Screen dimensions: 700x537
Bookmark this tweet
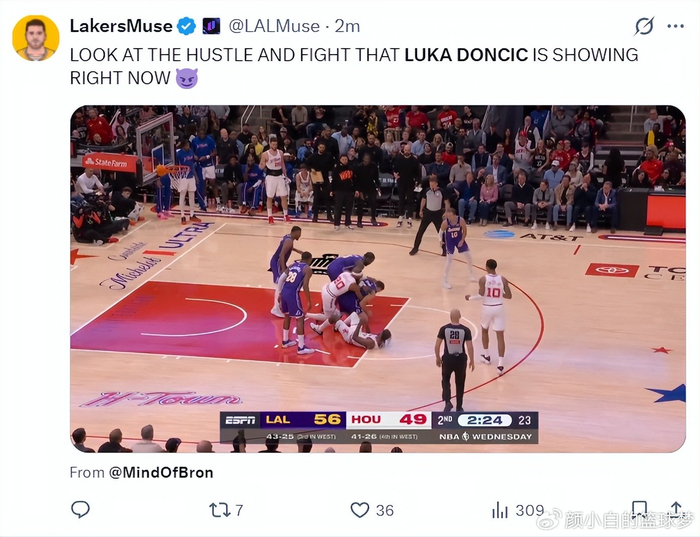click(x=640, y=509)
